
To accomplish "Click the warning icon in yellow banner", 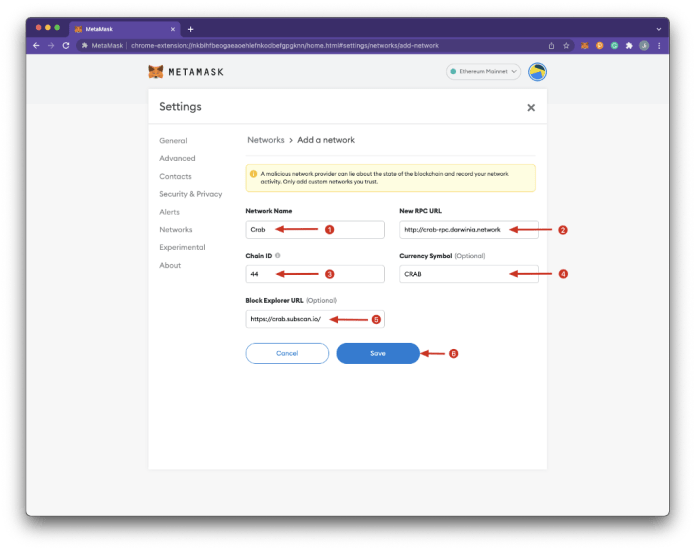I will 254,174.
